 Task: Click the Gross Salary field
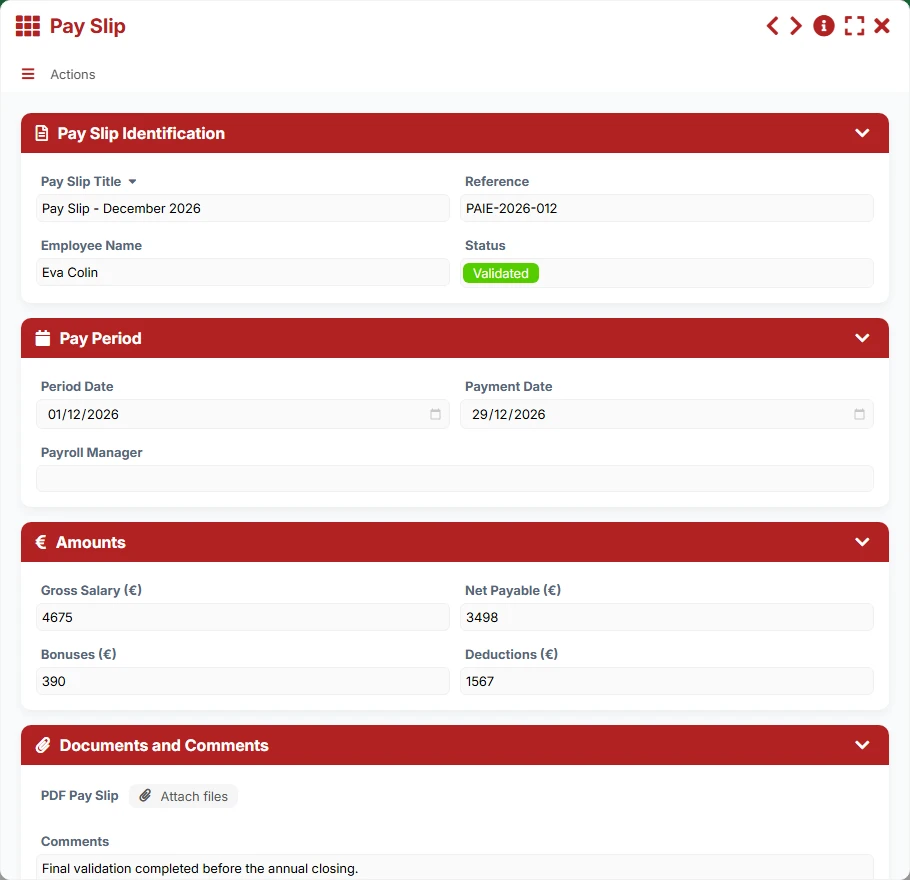(243, 617)
